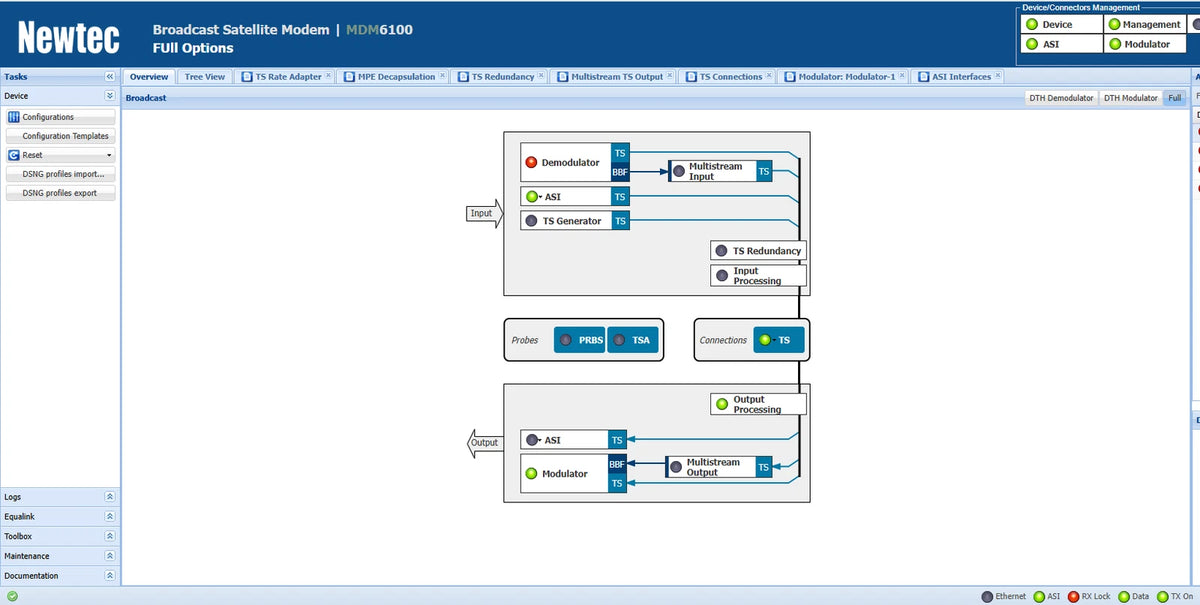Switch to the Tree View tab
1200x605 pixels.
point(205,77)
